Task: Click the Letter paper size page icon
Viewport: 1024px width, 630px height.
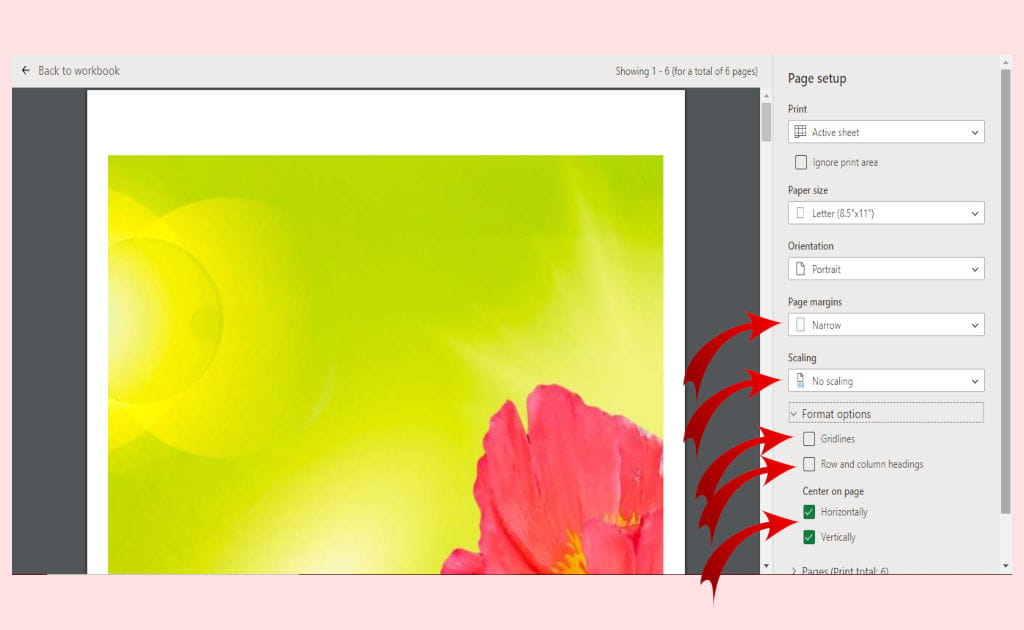Action: pos(800,213)
